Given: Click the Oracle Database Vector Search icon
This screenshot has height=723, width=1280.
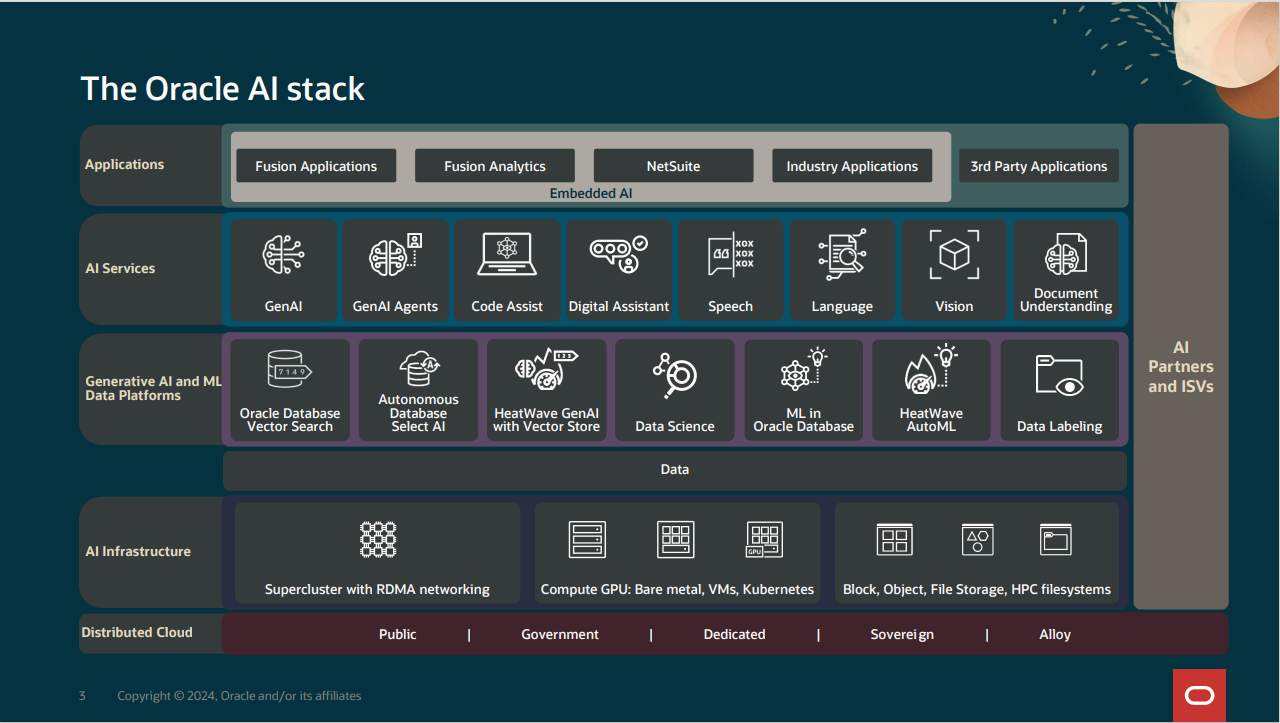Looking at the screenshot, I should (x=290, y=369).
